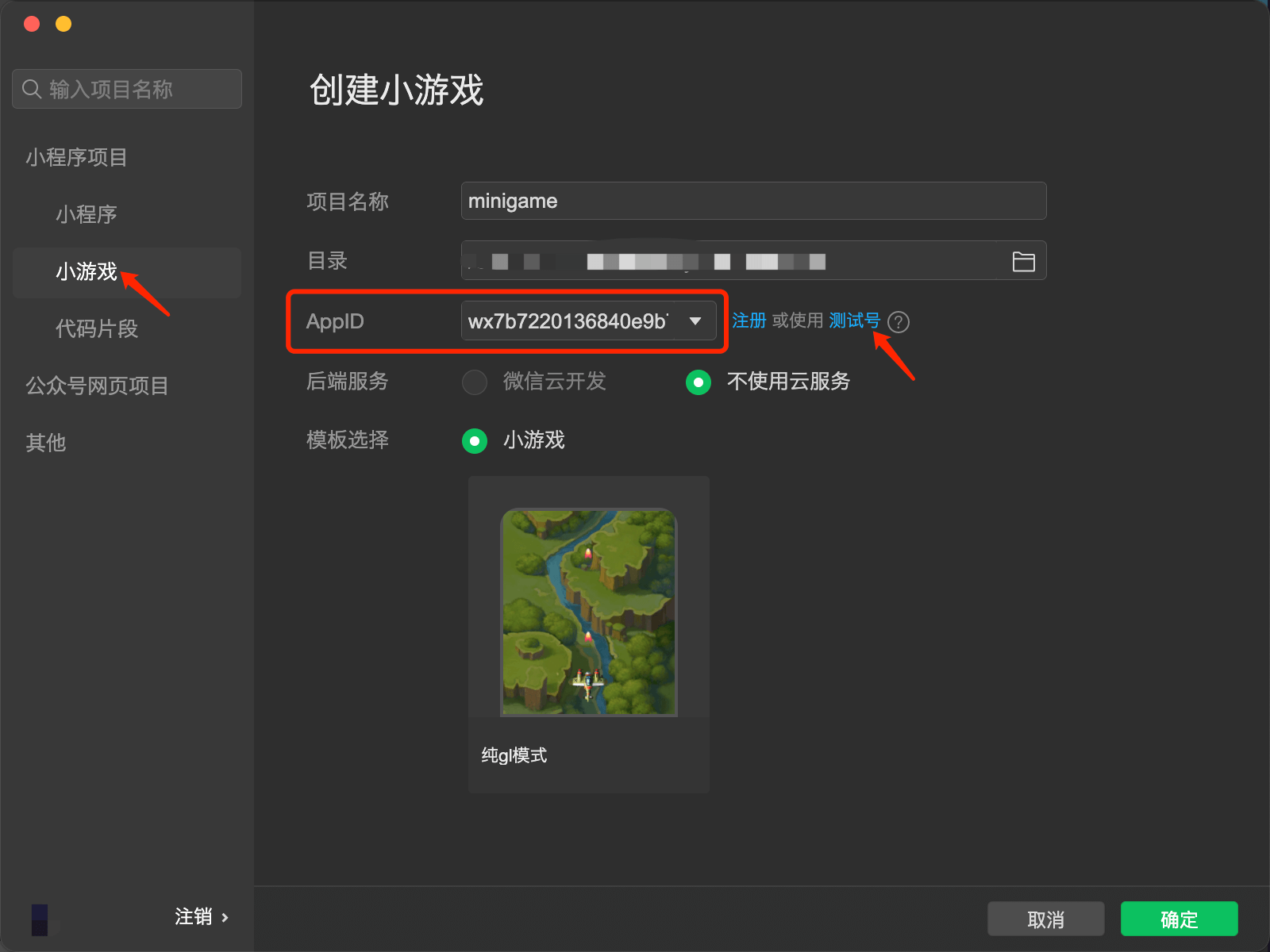Select the 不使用云服务 radio option

click(698, 382)
